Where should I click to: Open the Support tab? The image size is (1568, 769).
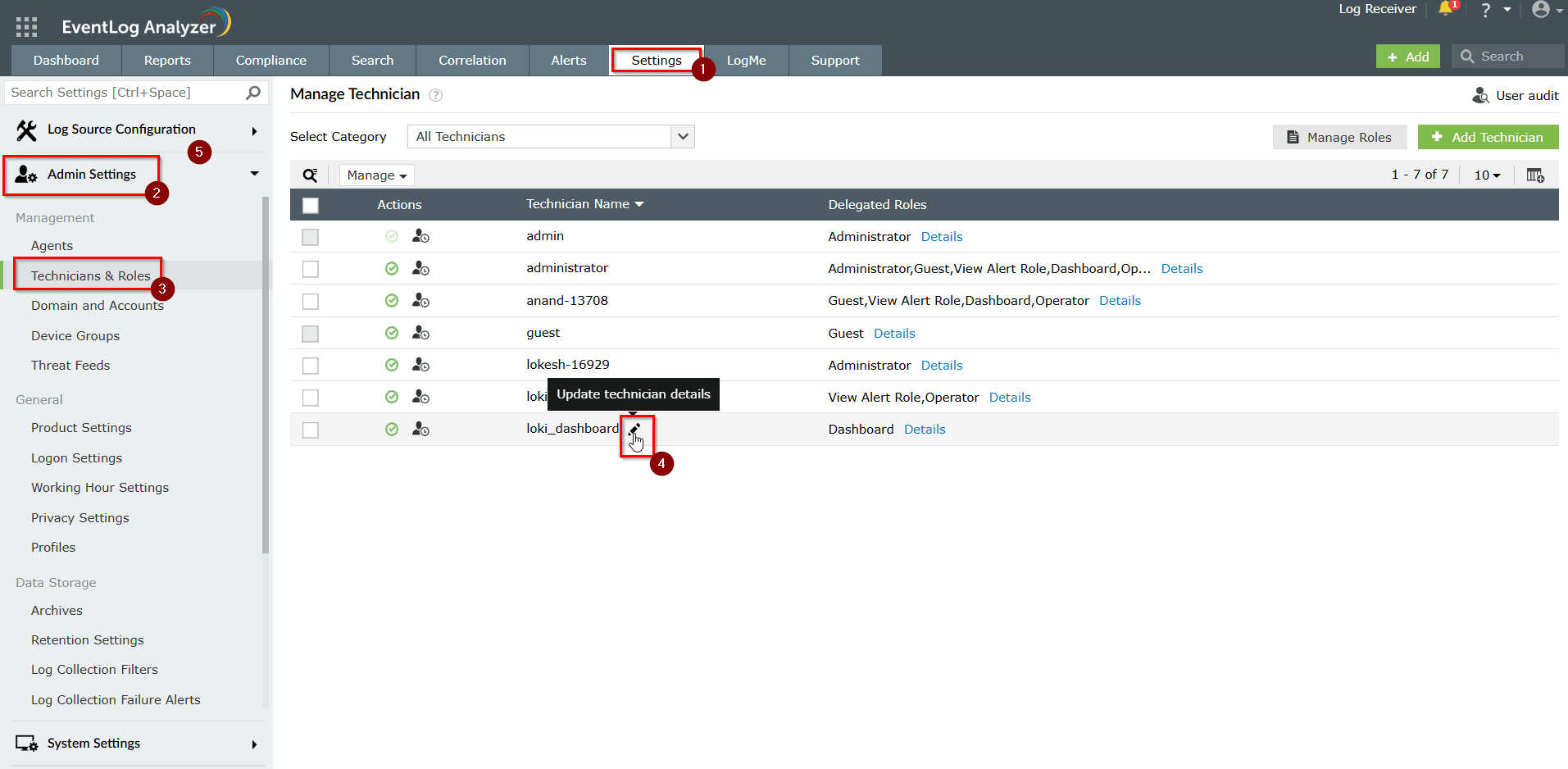(835, 61)
